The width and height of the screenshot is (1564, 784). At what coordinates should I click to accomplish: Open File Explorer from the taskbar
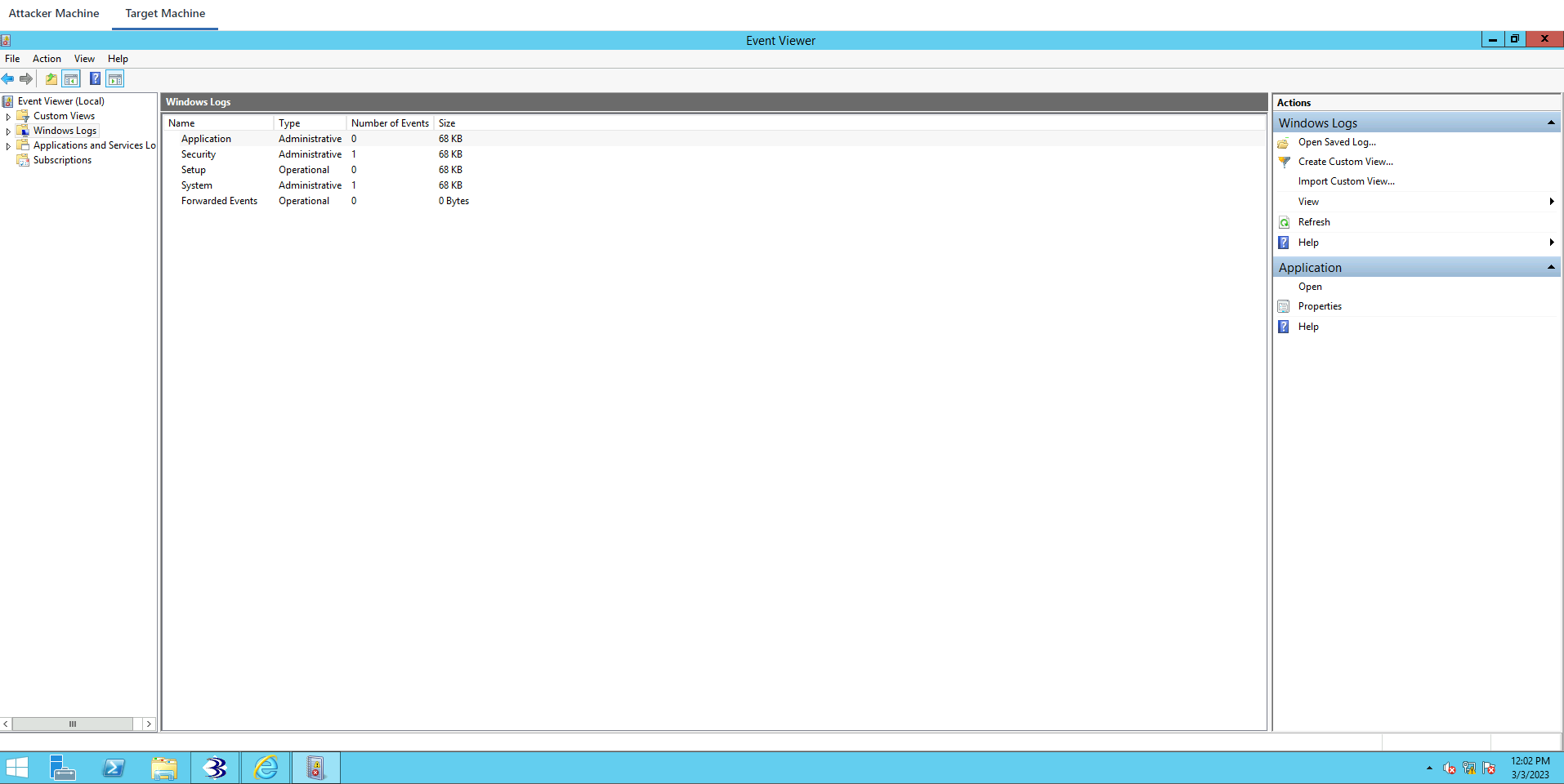point(164,768)
